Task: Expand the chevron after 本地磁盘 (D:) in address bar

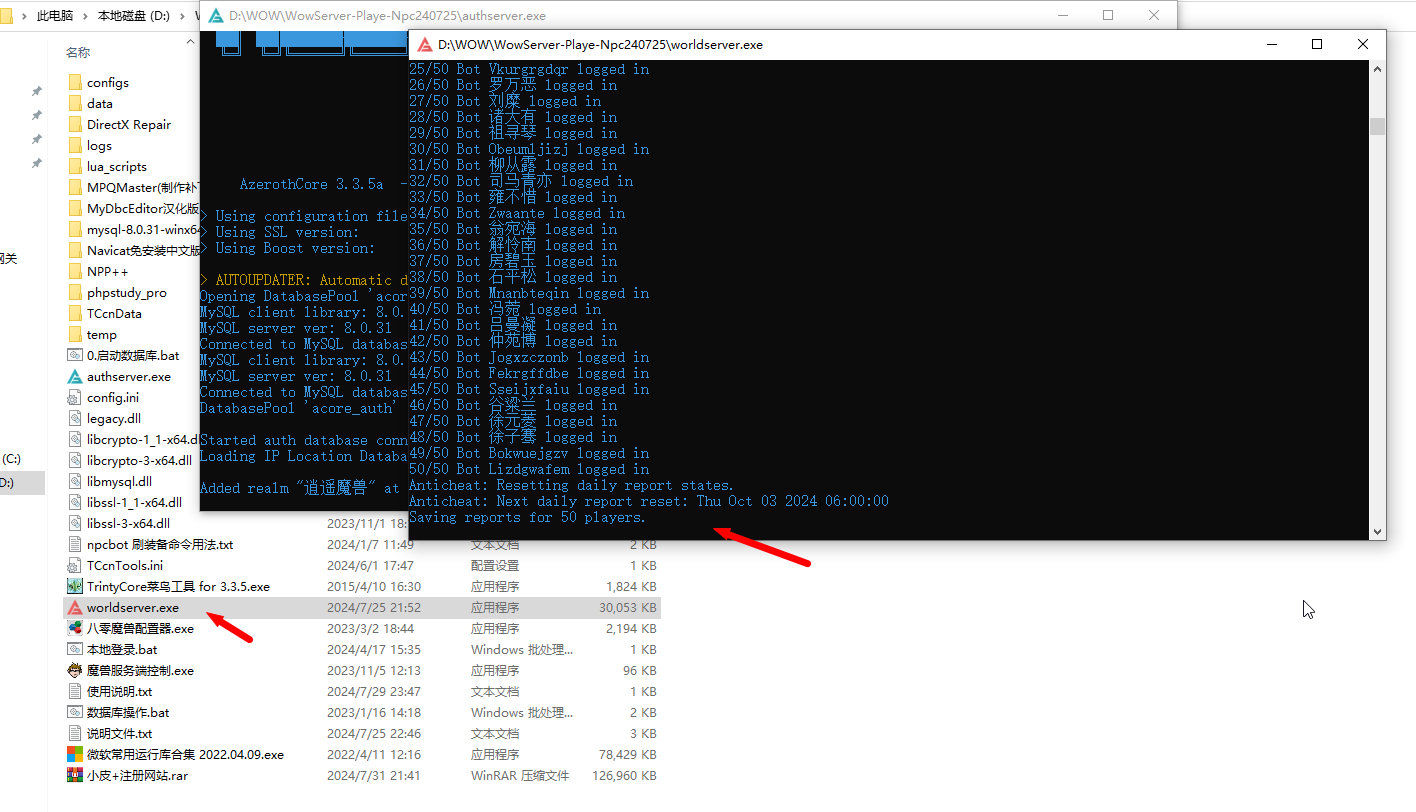Action: [183, 16]
